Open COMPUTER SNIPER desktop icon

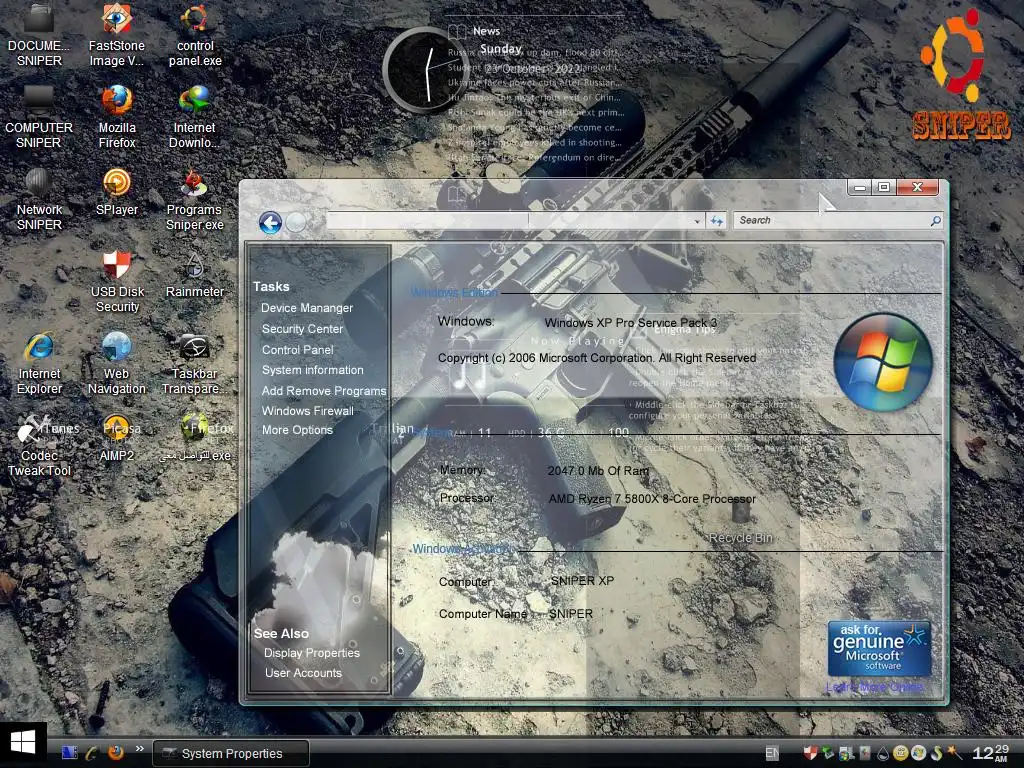[39, 116]
